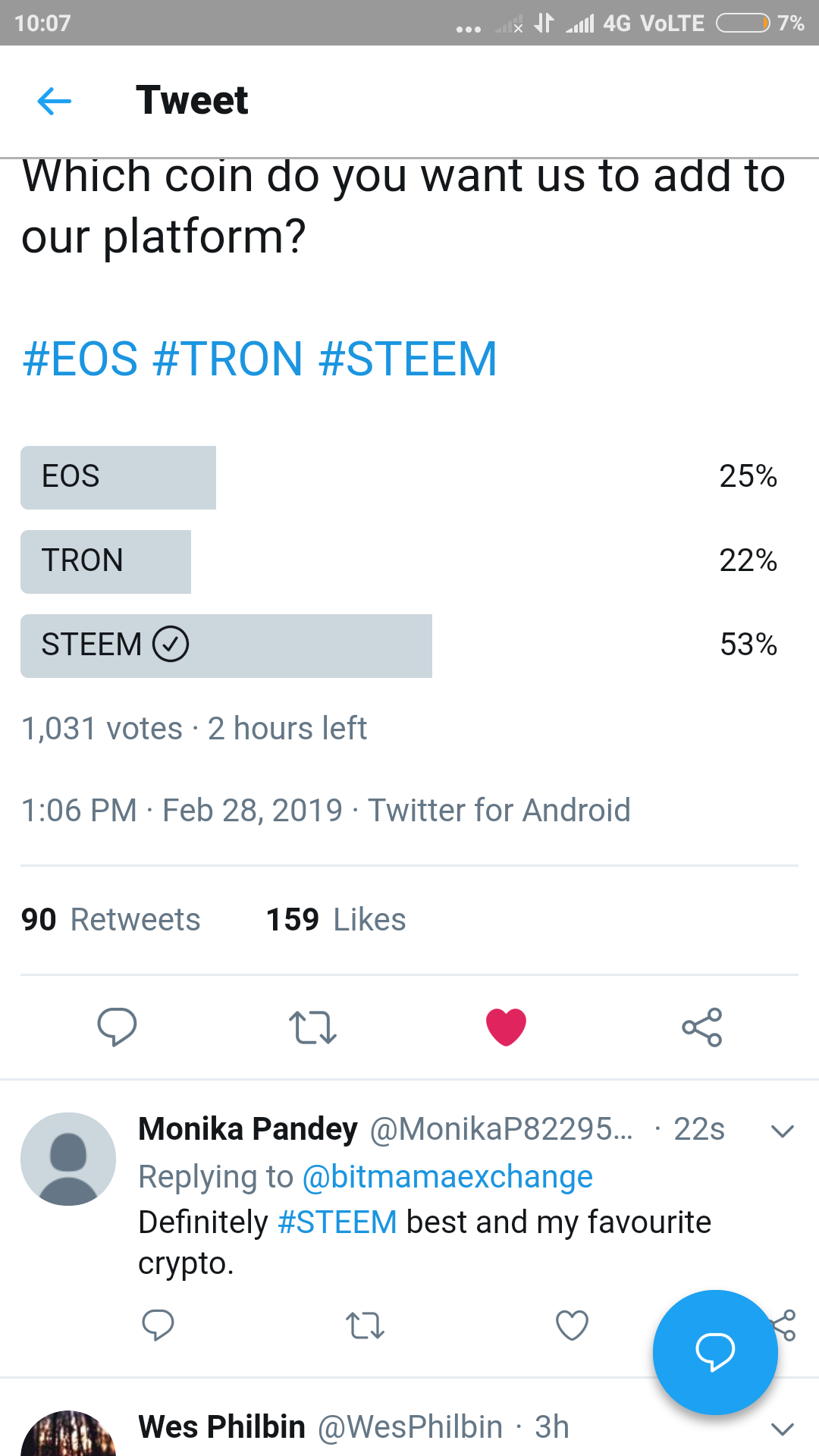This screenshot has height=1456, width=819.
Task: Open the @bitmamaexchange mention
Action: click(x=447, y=1177)
